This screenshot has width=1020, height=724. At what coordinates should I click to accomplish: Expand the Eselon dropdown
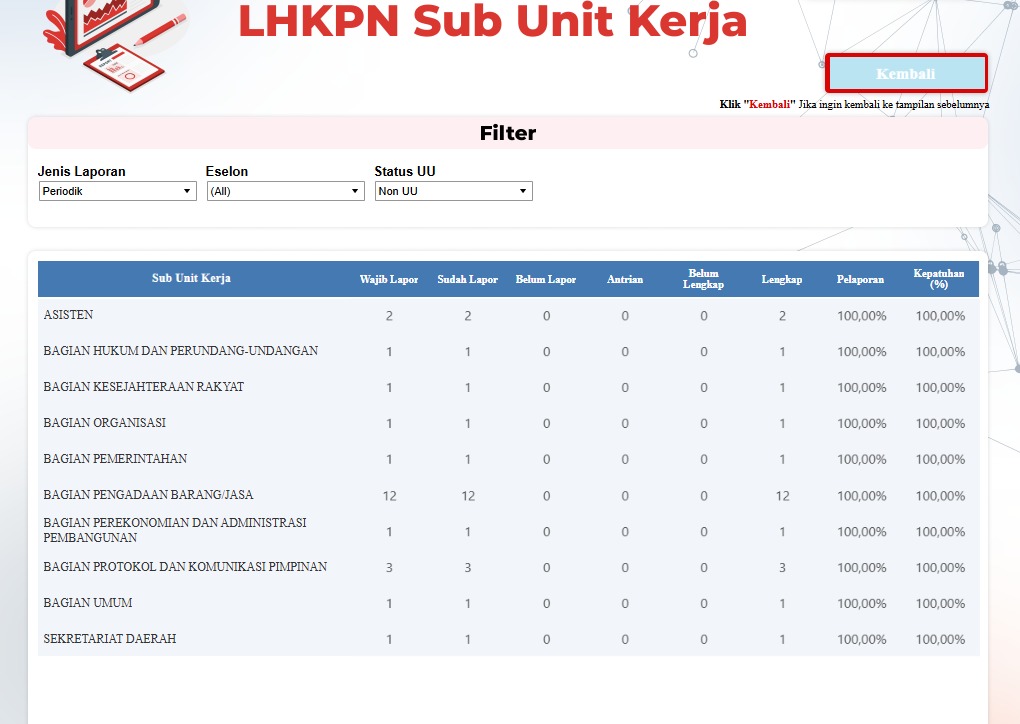(x=286, y=191)
